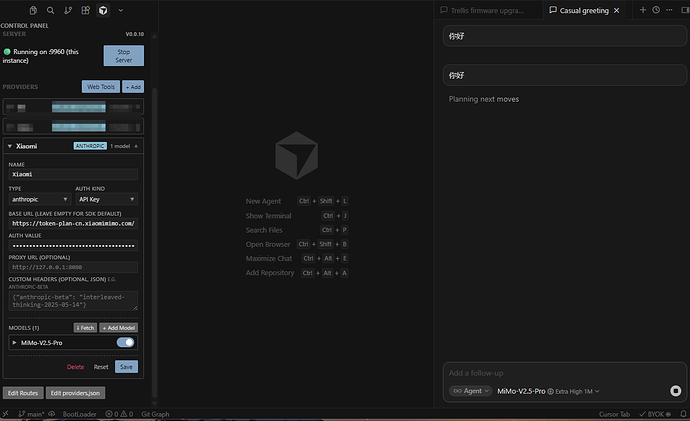Screen dimensions: 690x421
Task: Click the first 你好 message bubble
Action: point(565,36)
